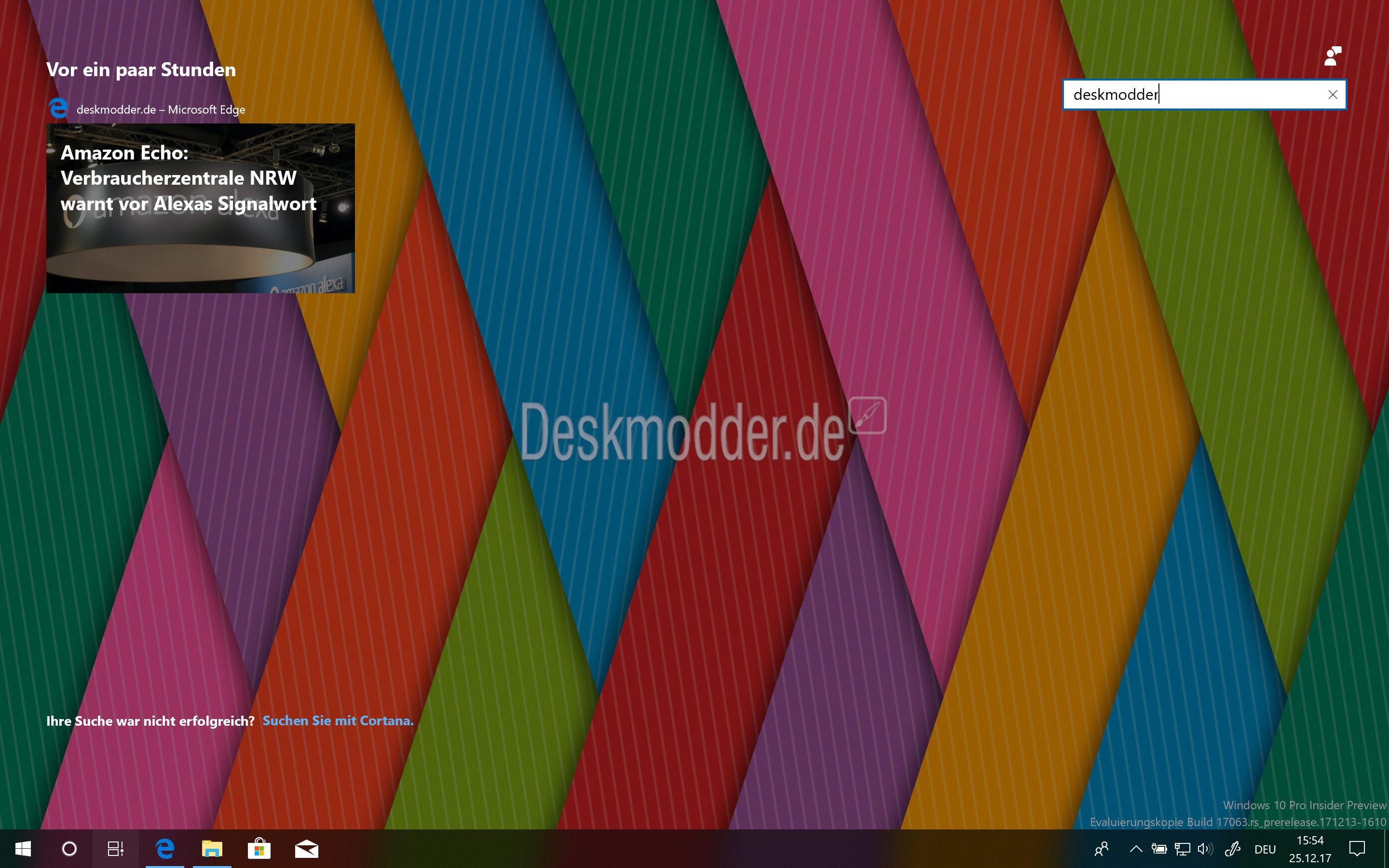This screenshot has width=1389, height=868.
Task: Open Cortana circle icon on taskbar
Action: (69, 849)
